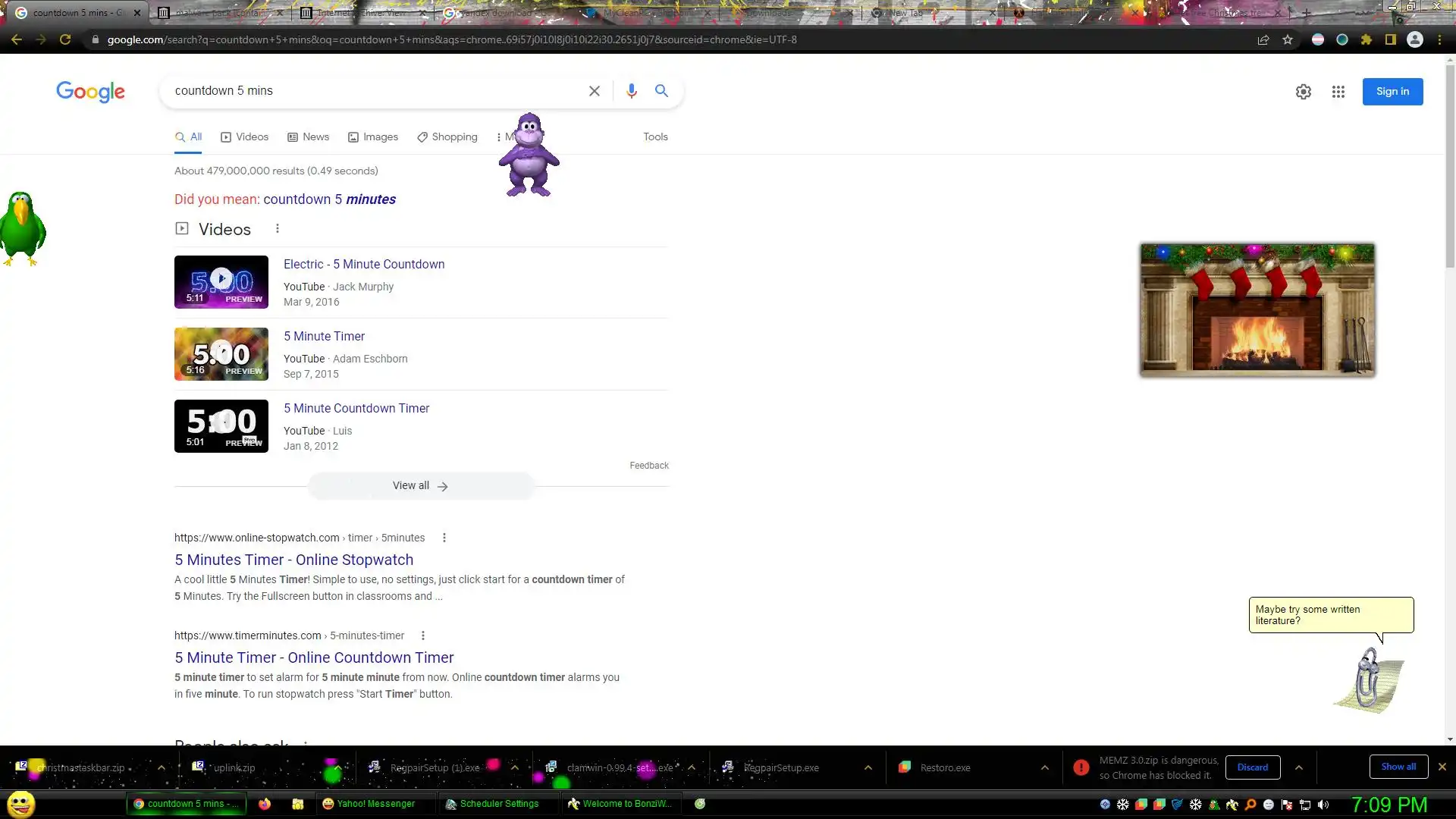Click the Sign in button
The height and width of the screenshot is (819, 1456).
tap(1392, 92)
